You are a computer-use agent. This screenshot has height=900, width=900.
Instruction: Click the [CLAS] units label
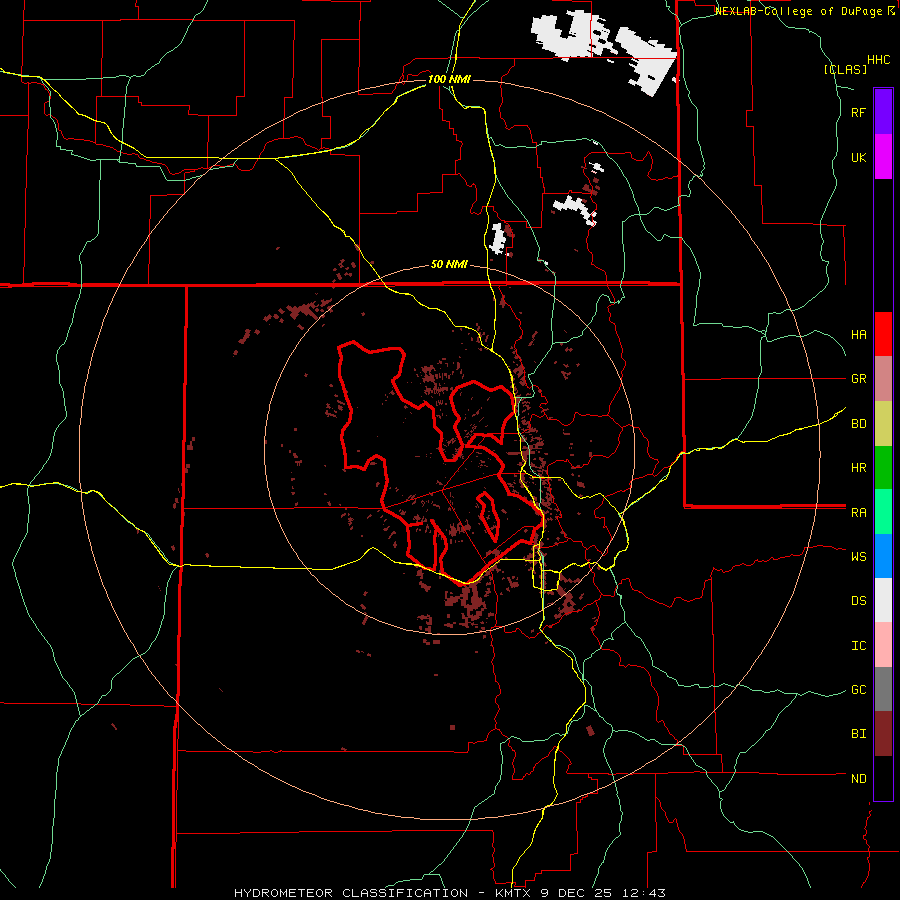point(845,69)
